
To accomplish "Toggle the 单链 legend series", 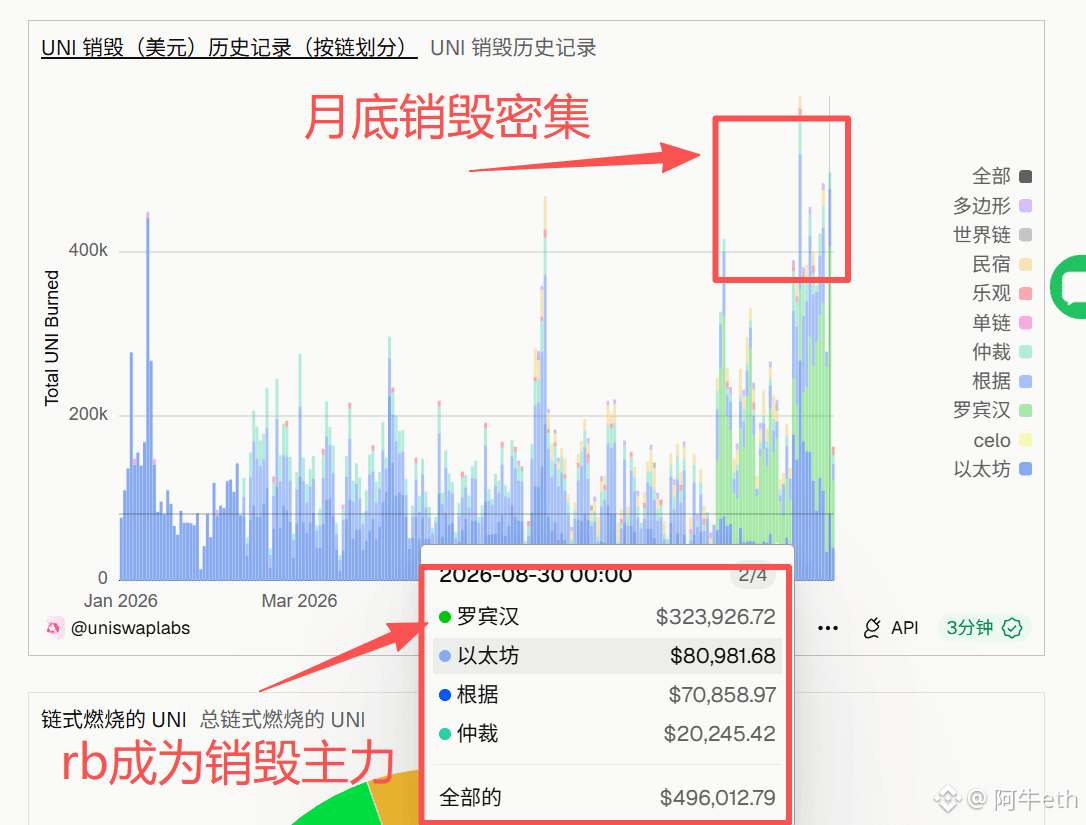I will click(x=1002, y=322).
